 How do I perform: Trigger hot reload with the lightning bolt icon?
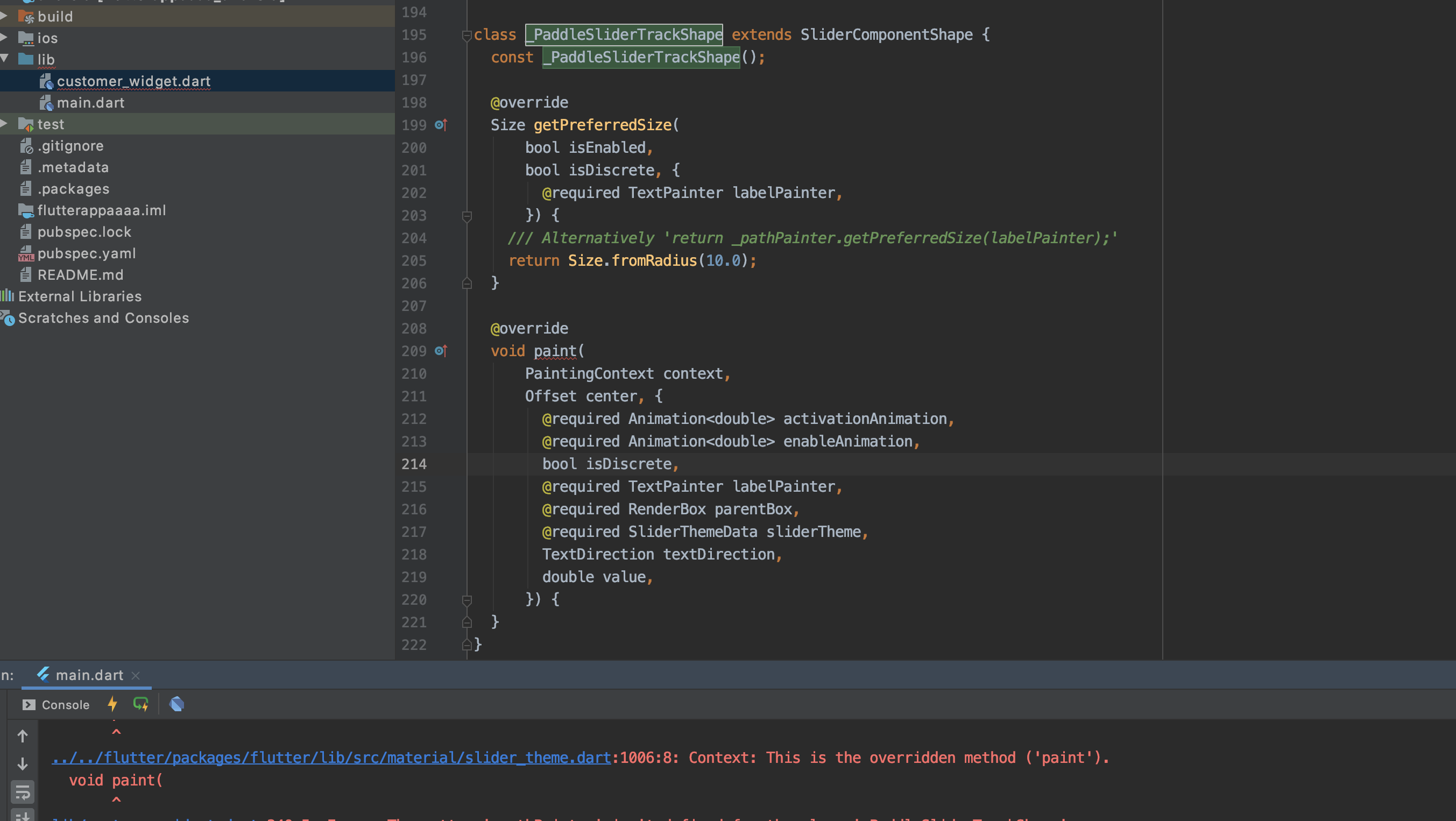(112, 705)
